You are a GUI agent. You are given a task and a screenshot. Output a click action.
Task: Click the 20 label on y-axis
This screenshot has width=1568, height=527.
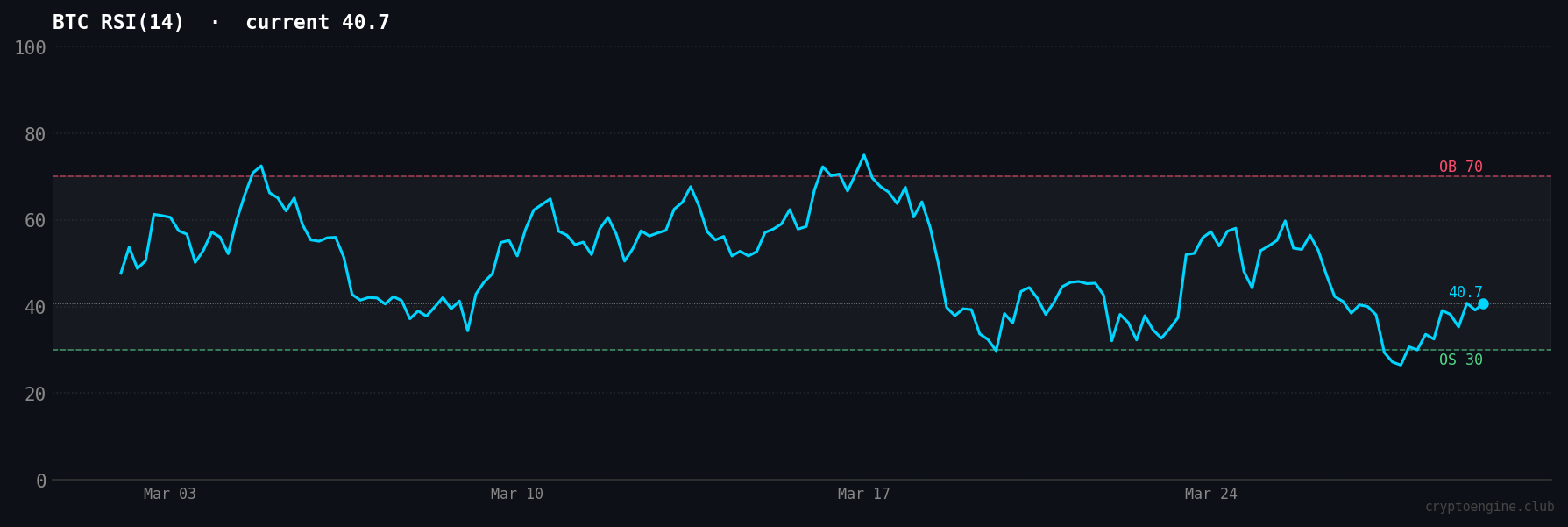[x=35, y=394]
